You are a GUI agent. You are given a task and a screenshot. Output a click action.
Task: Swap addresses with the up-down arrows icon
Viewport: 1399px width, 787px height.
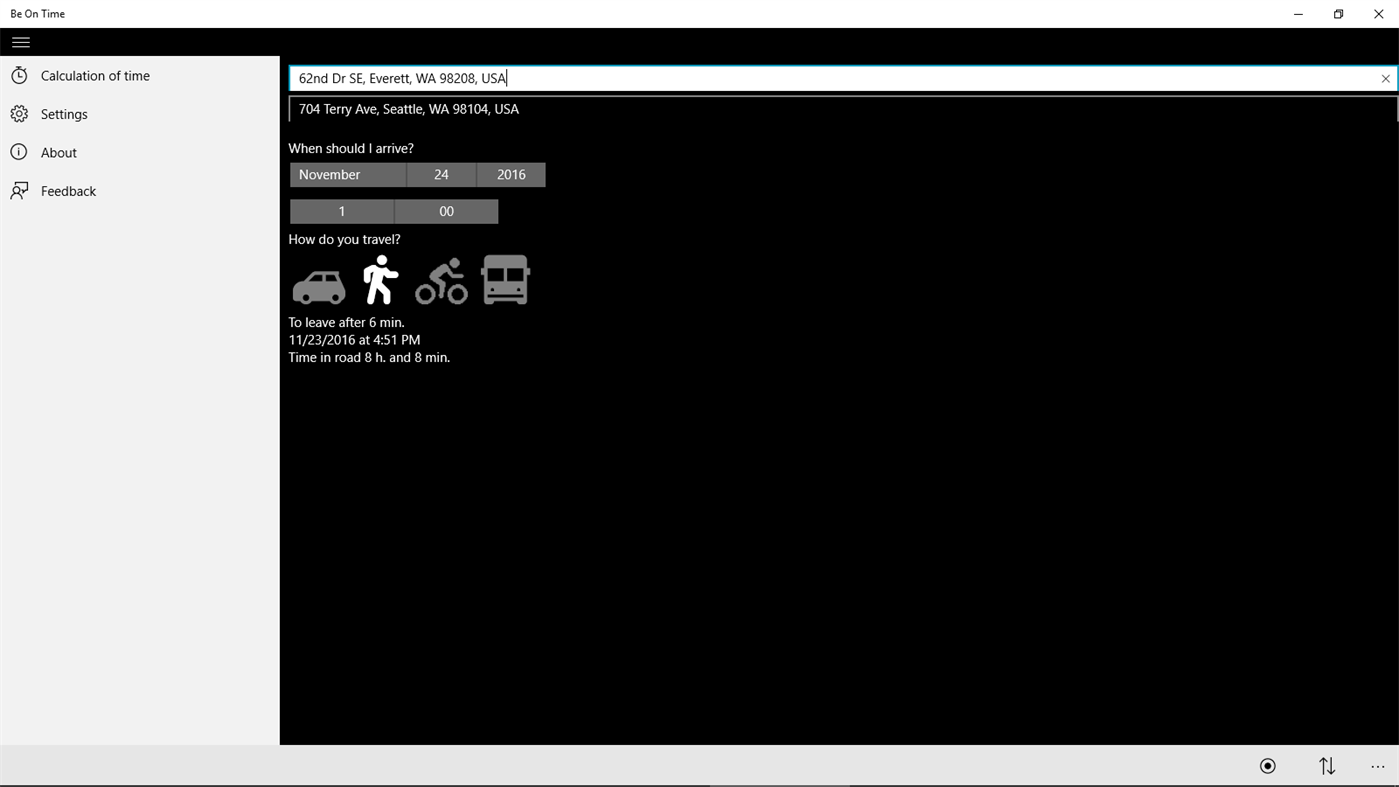1326,765
